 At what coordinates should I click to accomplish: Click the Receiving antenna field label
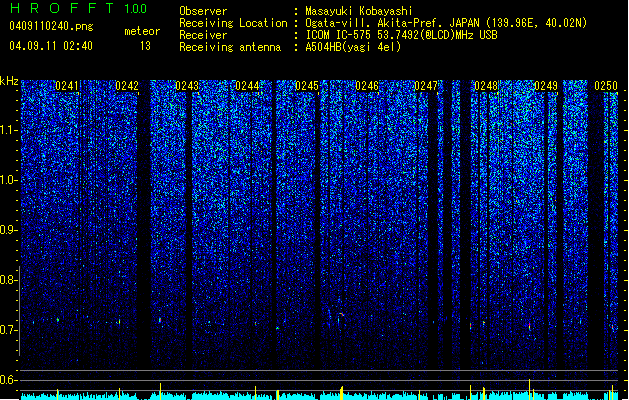coord(230,47)
